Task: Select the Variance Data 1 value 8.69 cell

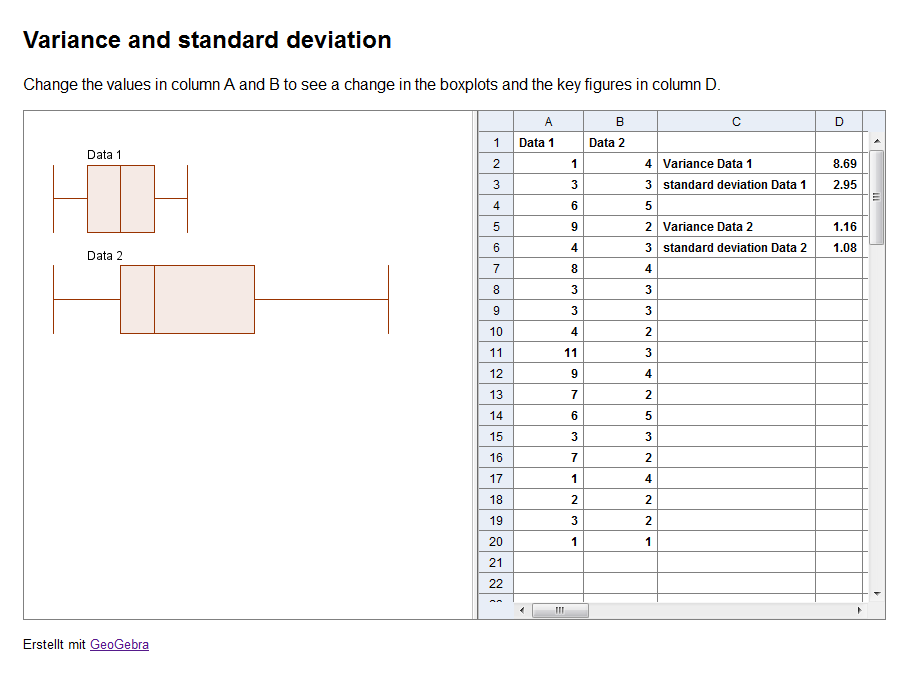Action: [839, 164]
